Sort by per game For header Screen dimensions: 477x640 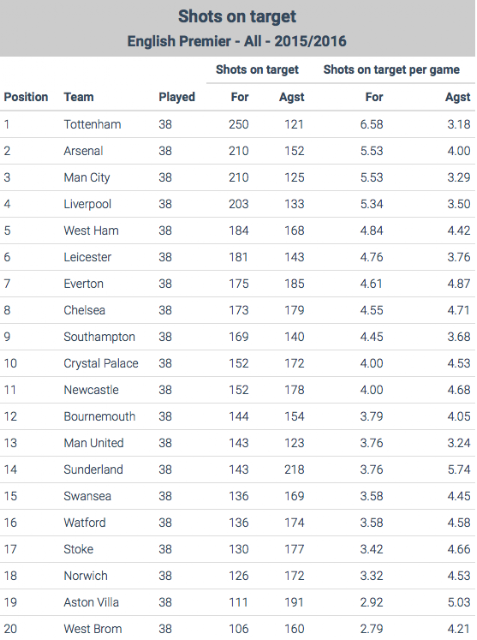(374, 97)
